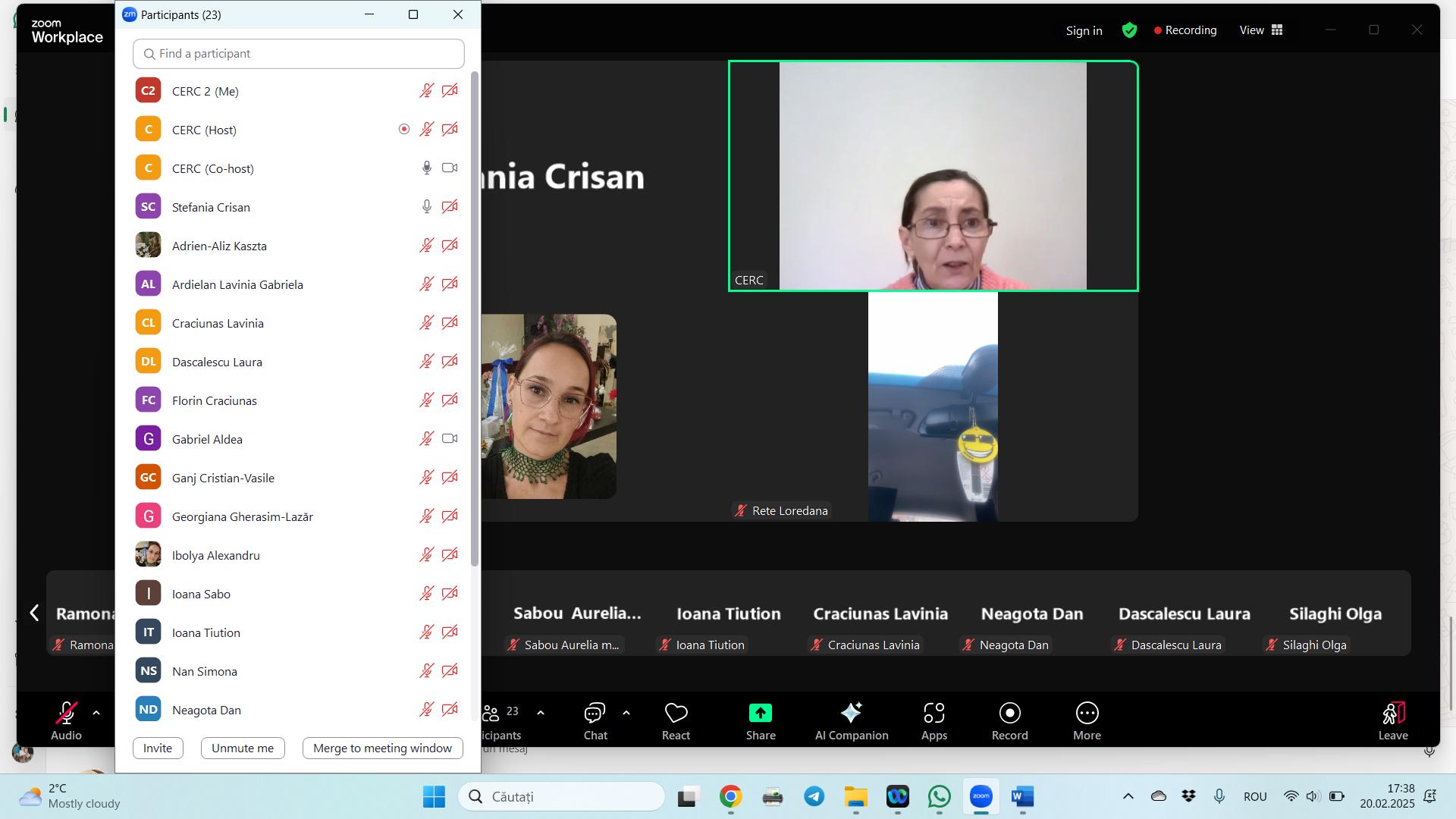1456x819 pixels.
Task: Click the Invite button
Action: (x=158, y=748)
